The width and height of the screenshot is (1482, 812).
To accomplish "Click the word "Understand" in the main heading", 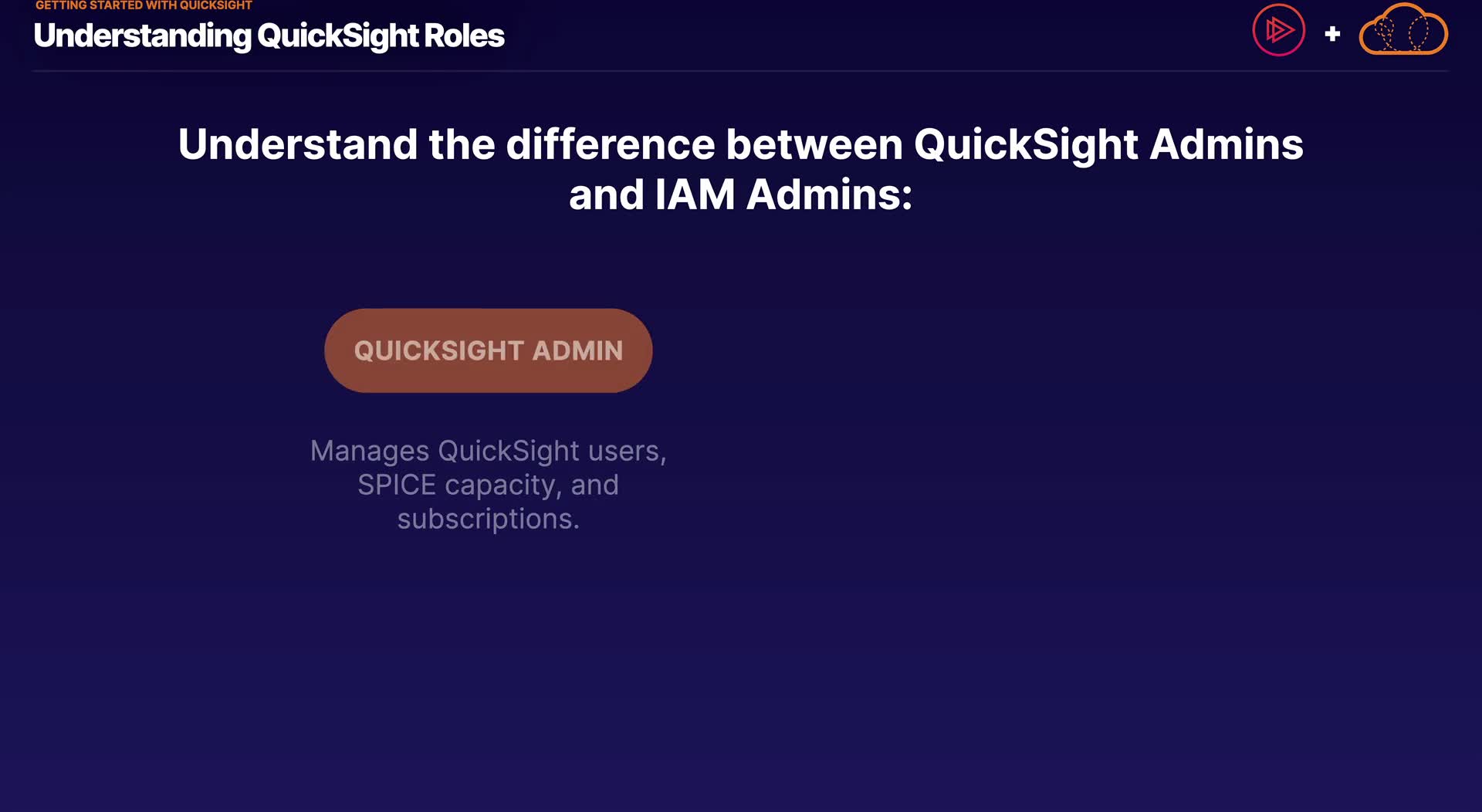I will (x=297, y=144).
